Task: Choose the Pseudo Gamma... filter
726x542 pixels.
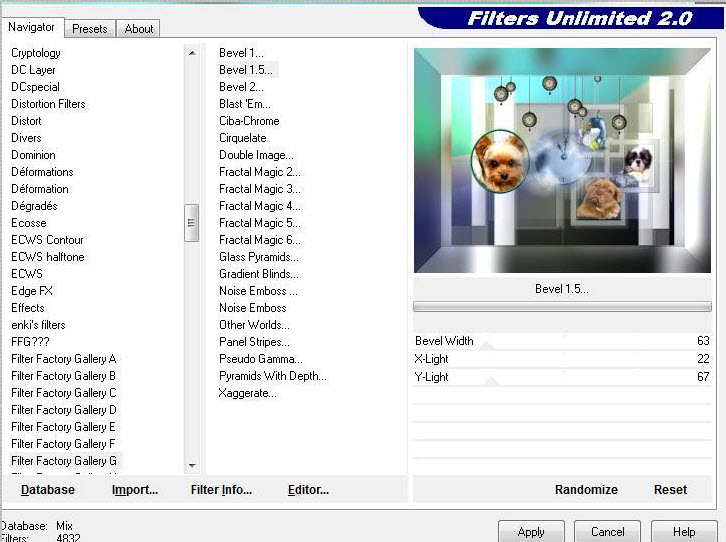Action: [261, 359]
